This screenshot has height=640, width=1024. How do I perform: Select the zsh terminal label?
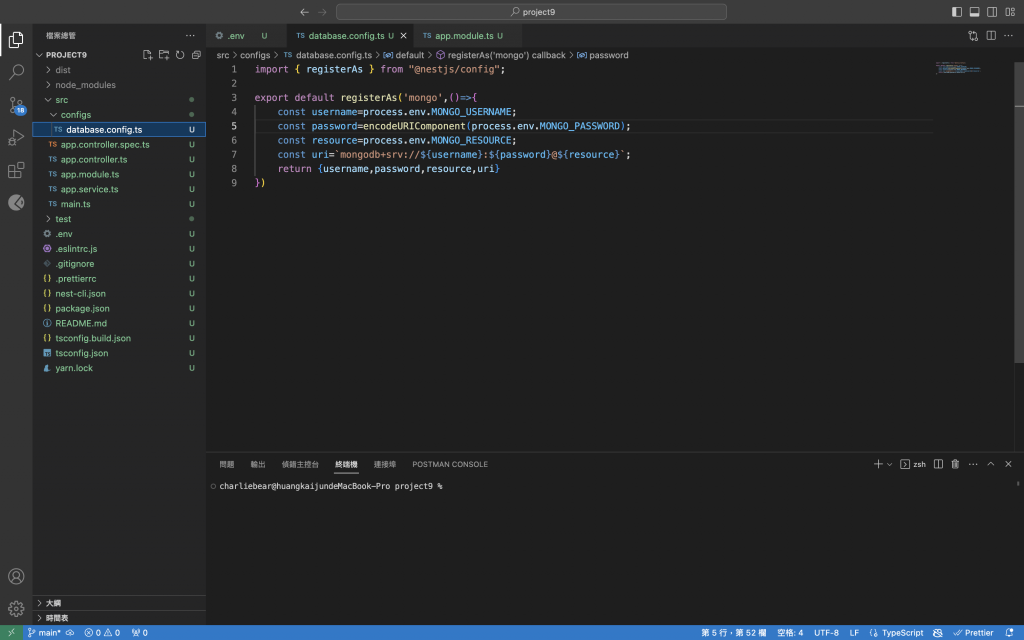coord(913,464)
